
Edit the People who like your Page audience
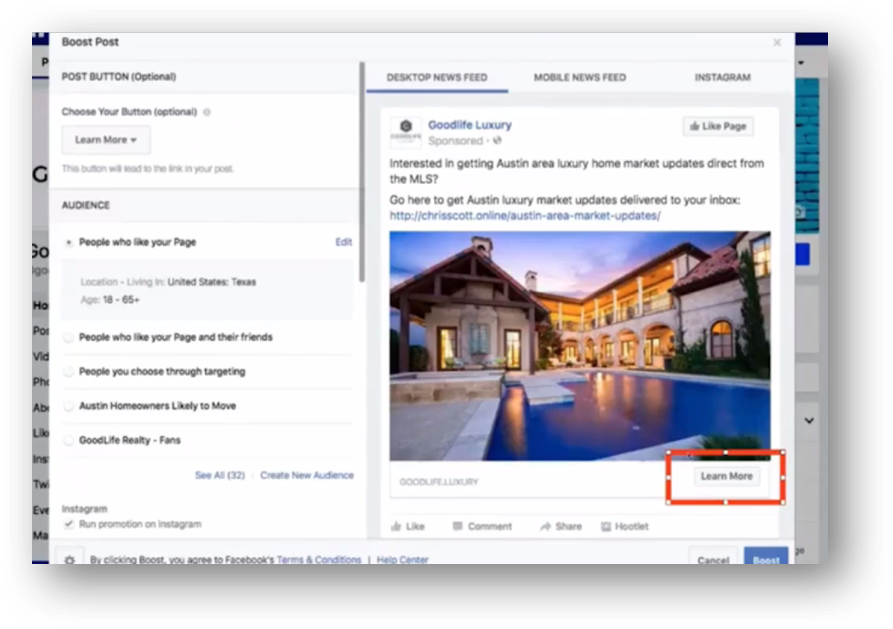pos(343,241)
